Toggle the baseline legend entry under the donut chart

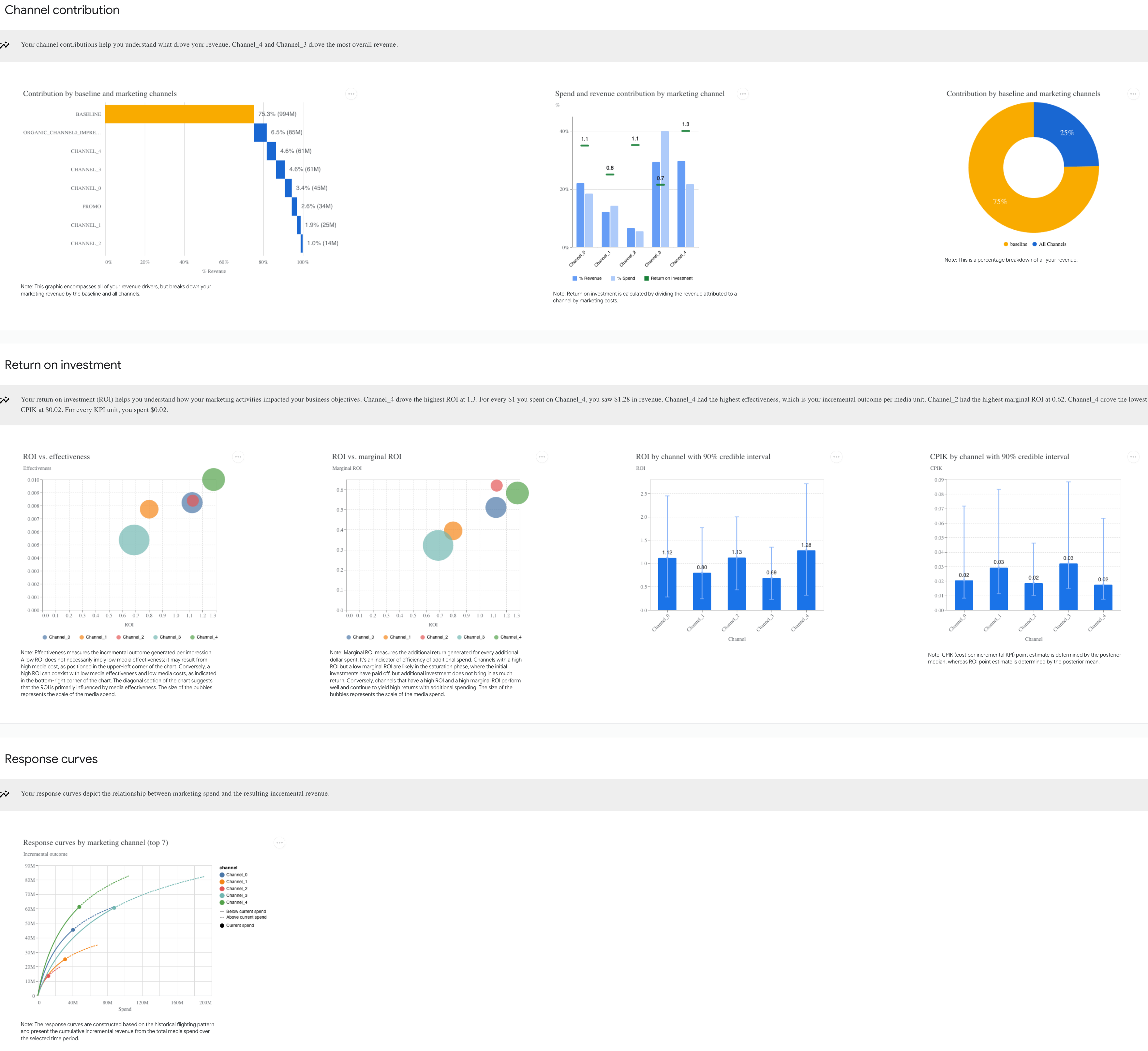1017,243
